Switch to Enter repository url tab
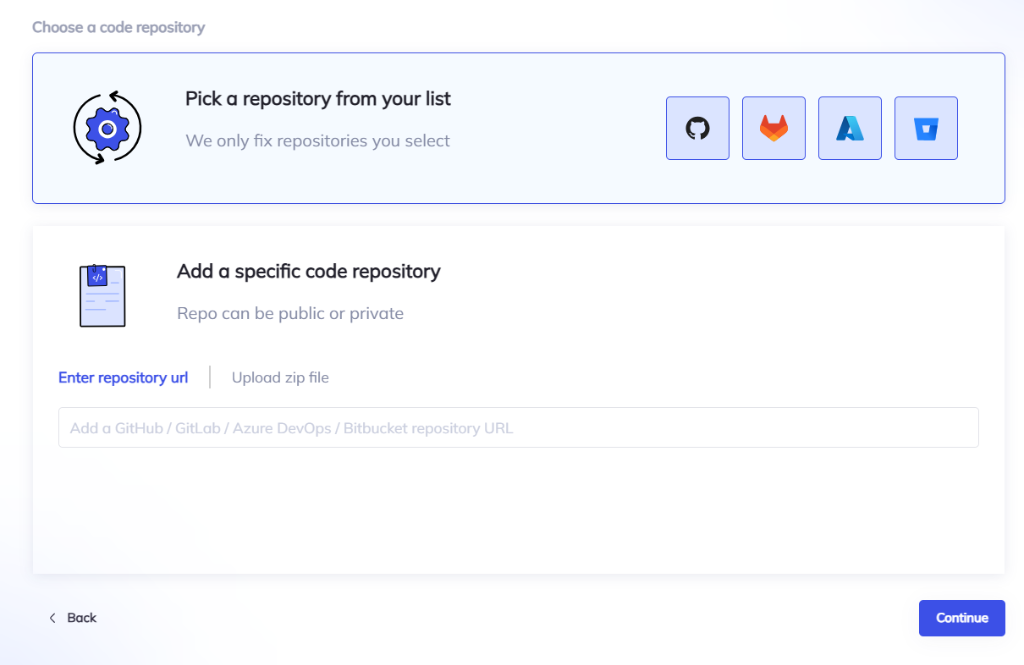Image resolution: width=1024 pixels, height=665 pixels. 123,378
